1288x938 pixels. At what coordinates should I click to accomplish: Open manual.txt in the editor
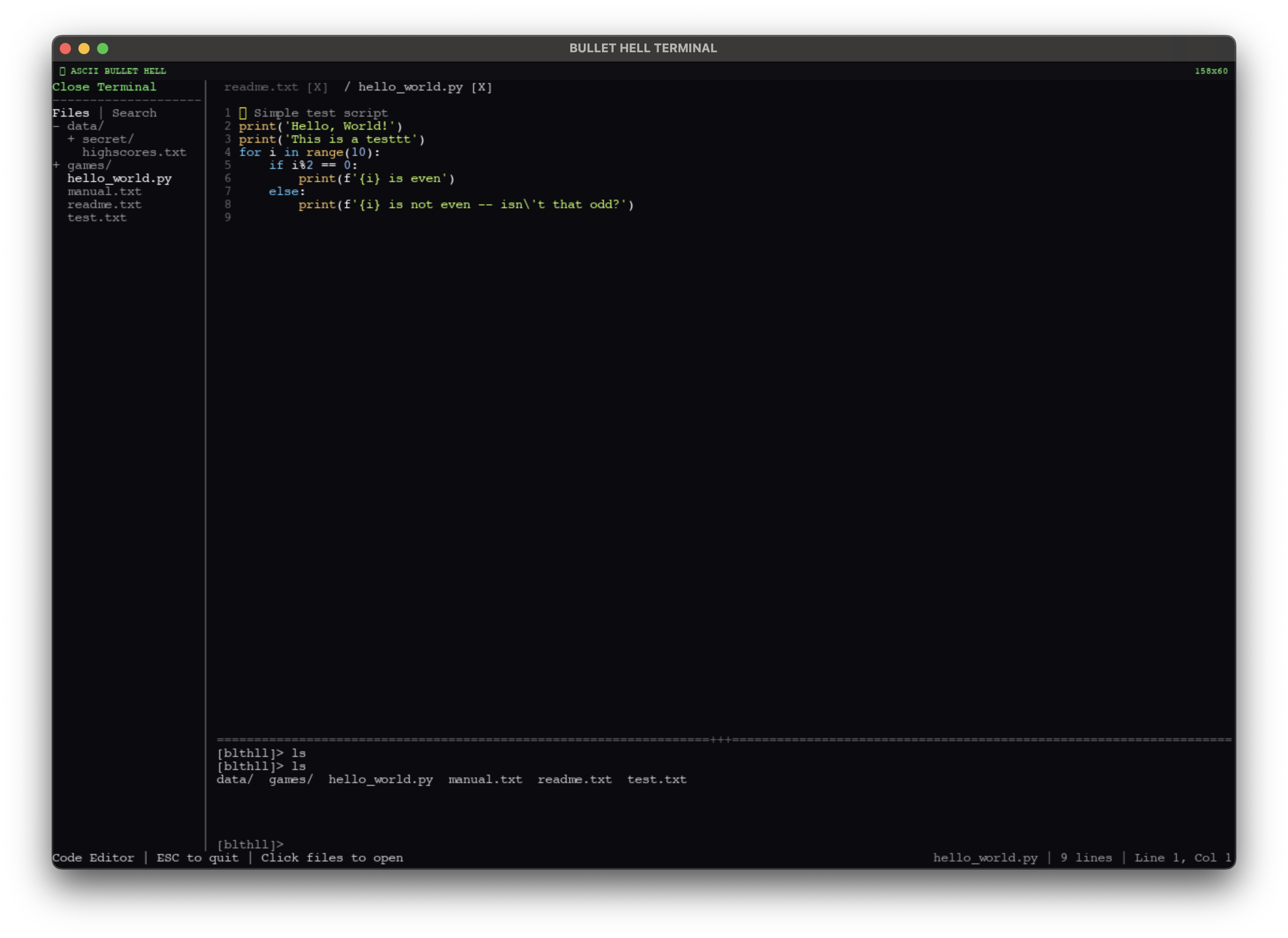coord(105,191)
